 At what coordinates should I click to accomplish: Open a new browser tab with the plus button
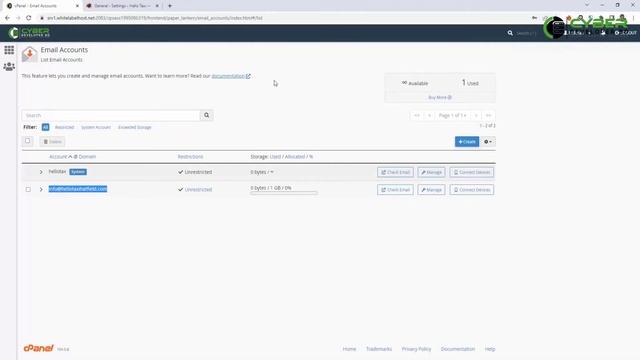click(170, 6)
